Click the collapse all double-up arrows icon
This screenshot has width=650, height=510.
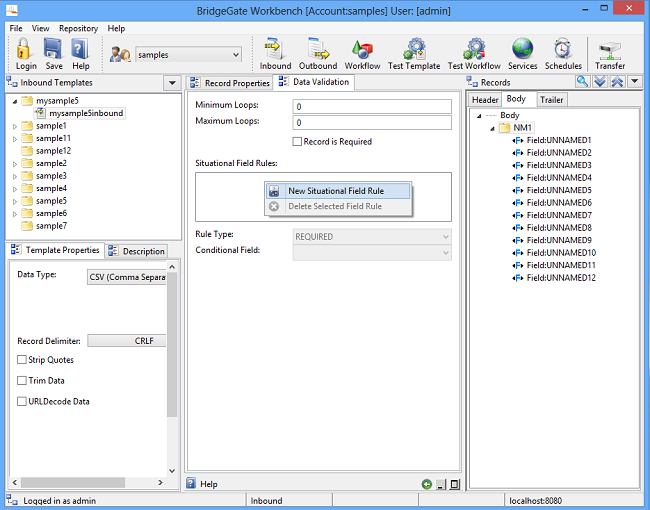pos(617,82)
